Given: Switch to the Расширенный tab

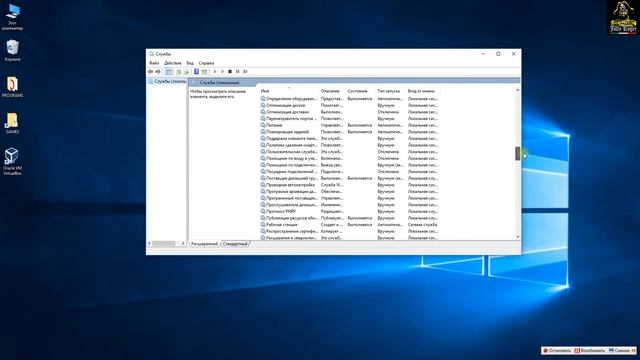Looking at the screenshot, I should [204, 244].
